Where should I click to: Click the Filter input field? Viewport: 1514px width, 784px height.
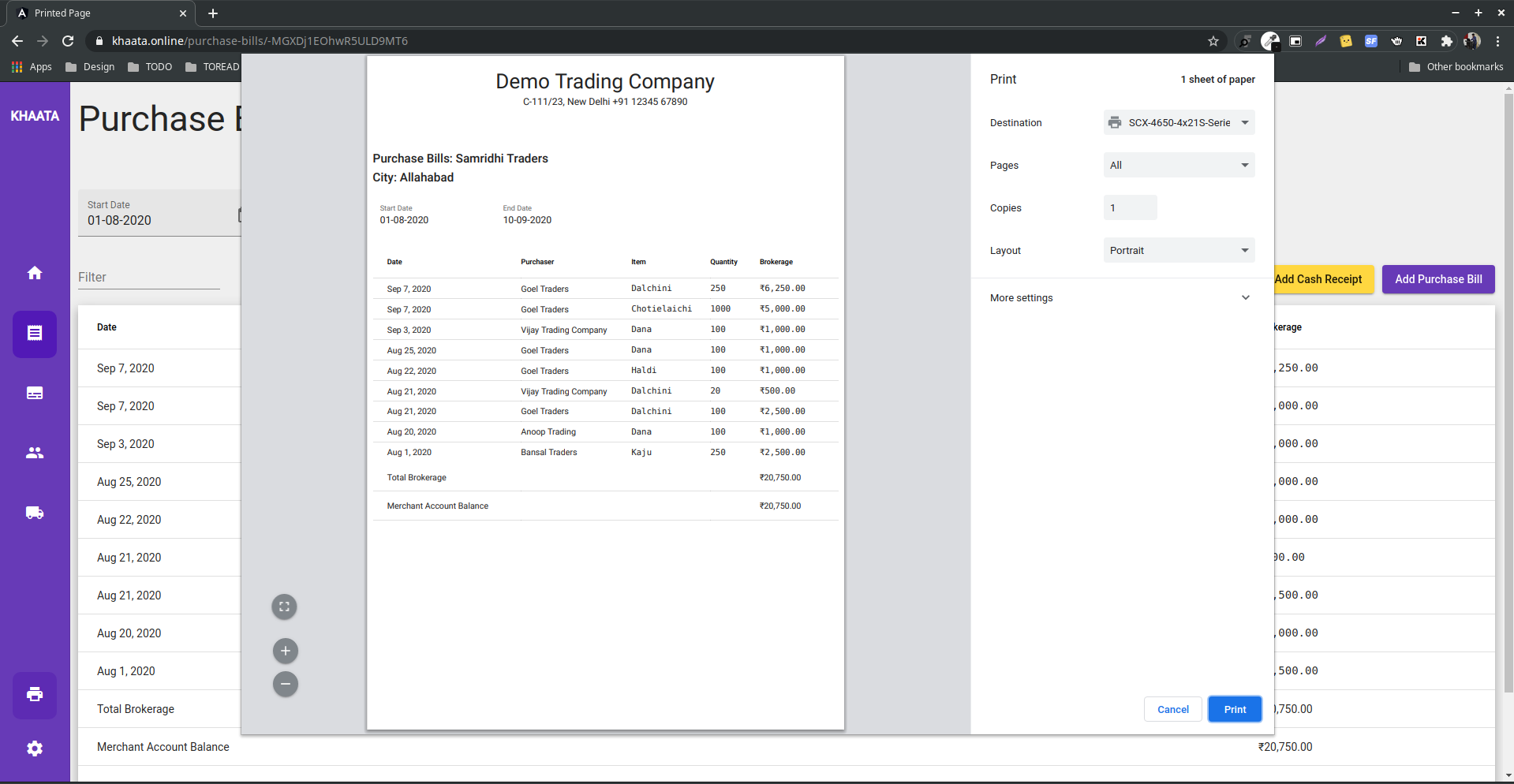pos(148,278)
